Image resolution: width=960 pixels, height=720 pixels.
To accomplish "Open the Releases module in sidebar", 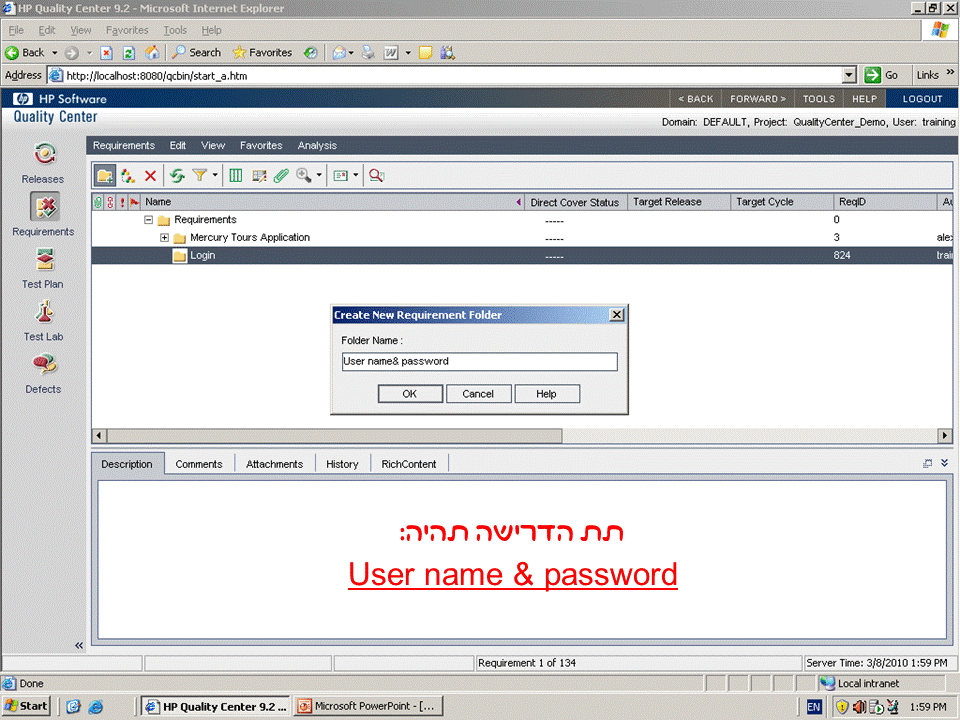I will pos(43,163).
